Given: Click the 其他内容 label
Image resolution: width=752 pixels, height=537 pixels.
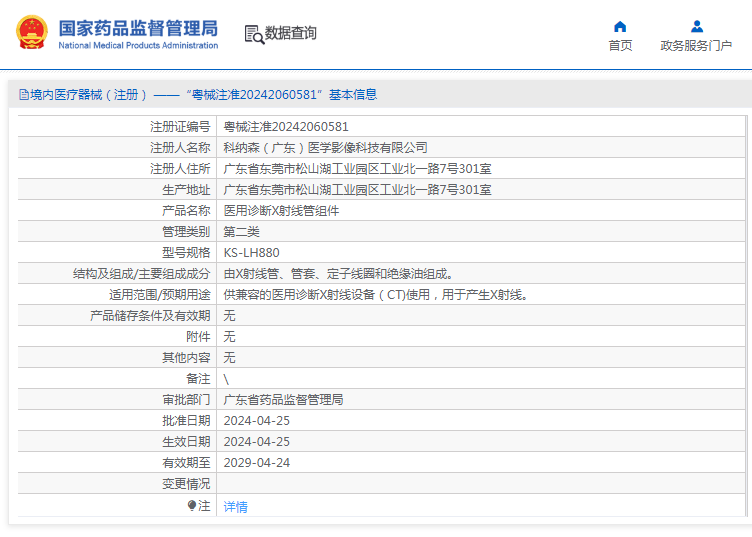Looking at the screenshot, I should 186,358.
